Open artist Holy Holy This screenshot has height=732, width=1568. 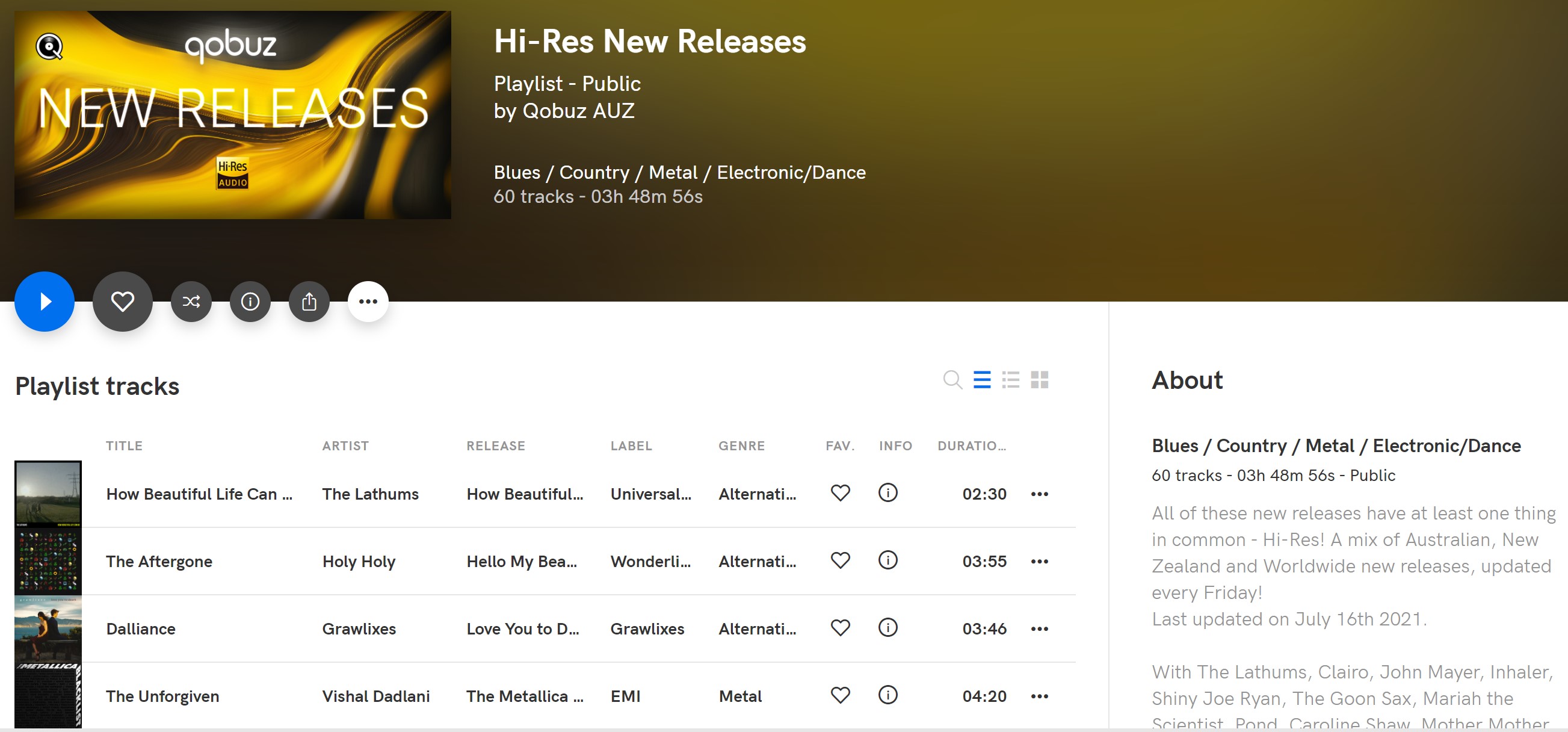coord(359,561)
